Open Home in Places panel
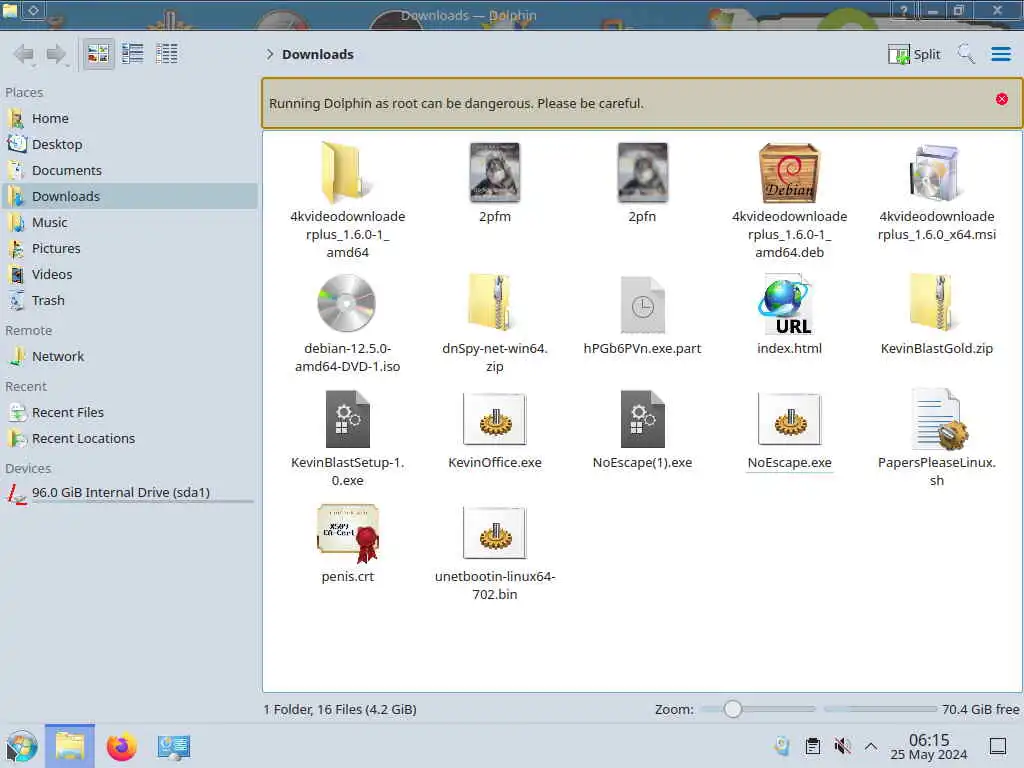The image size is (1024, 768). coord(129,118)
